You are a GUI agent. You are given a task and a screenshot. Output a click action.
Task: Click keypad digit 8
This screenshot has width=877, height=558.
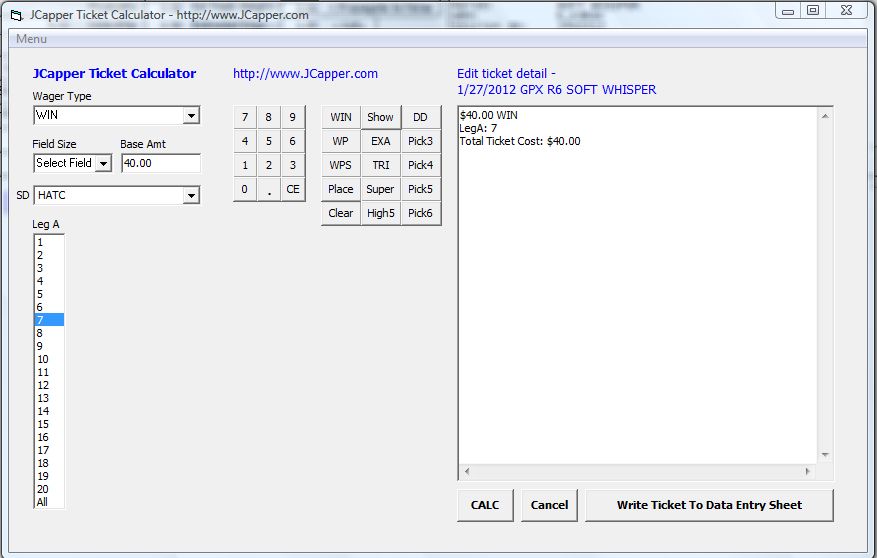coord(268,117)
